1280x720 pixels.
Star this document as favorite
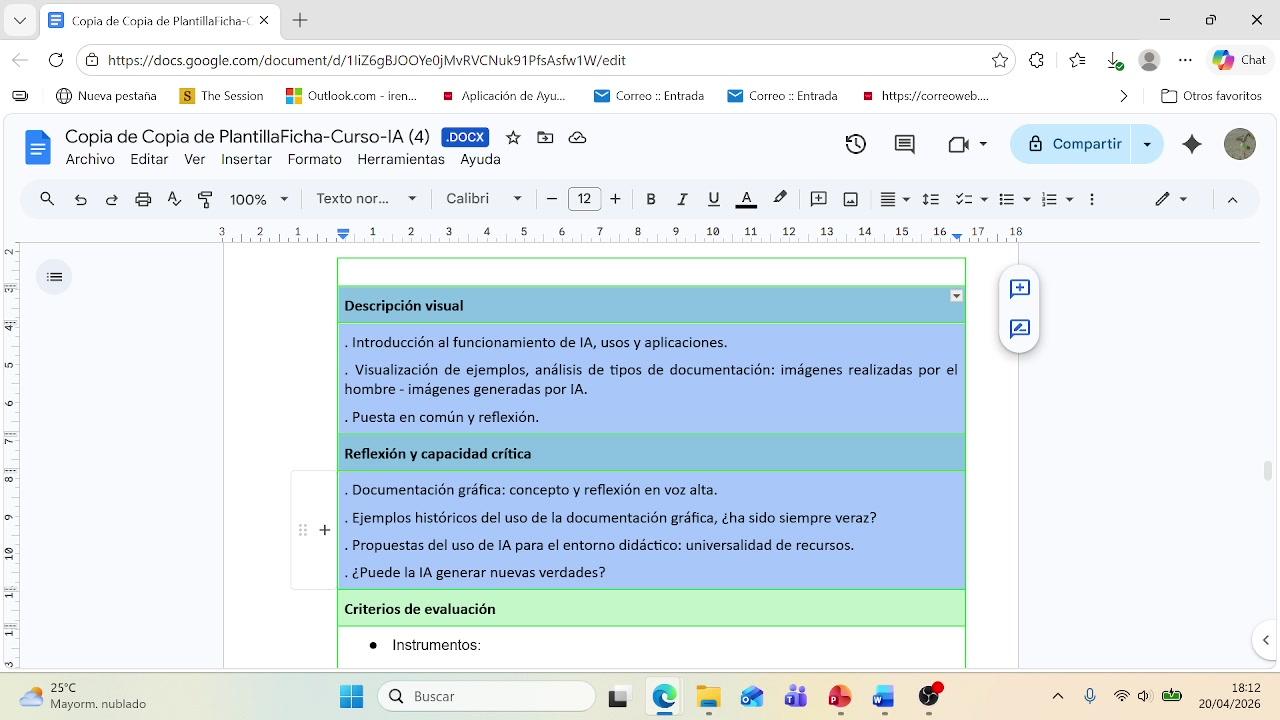pos(513,138)
